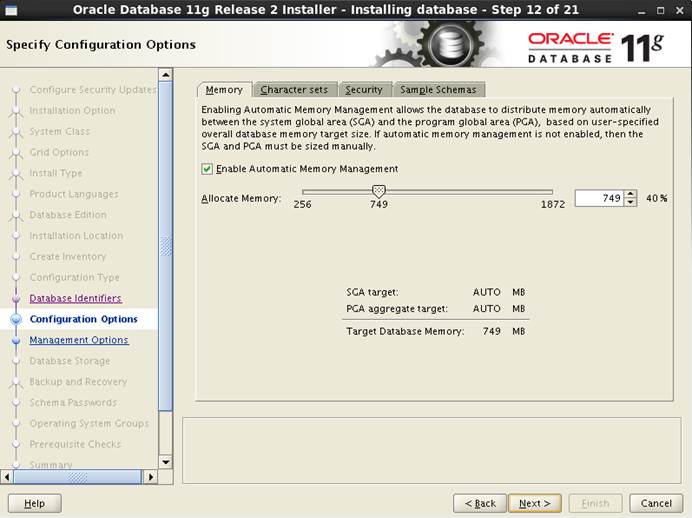Image resolution: width=692 pixels, height=518 pixels.
Task: Open the Database Identifiers step link
Action: pos(75,298)
